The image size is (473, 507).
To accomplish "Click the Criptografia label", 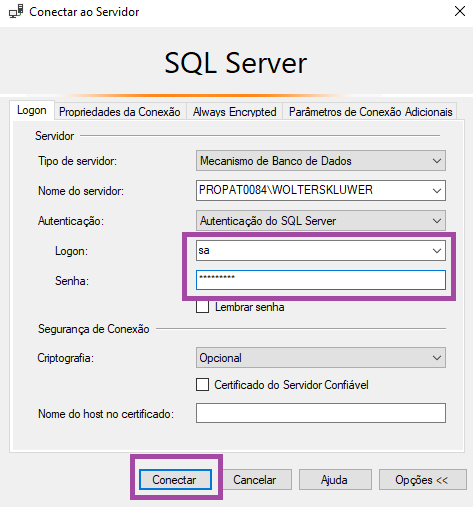I will (65, 358).
